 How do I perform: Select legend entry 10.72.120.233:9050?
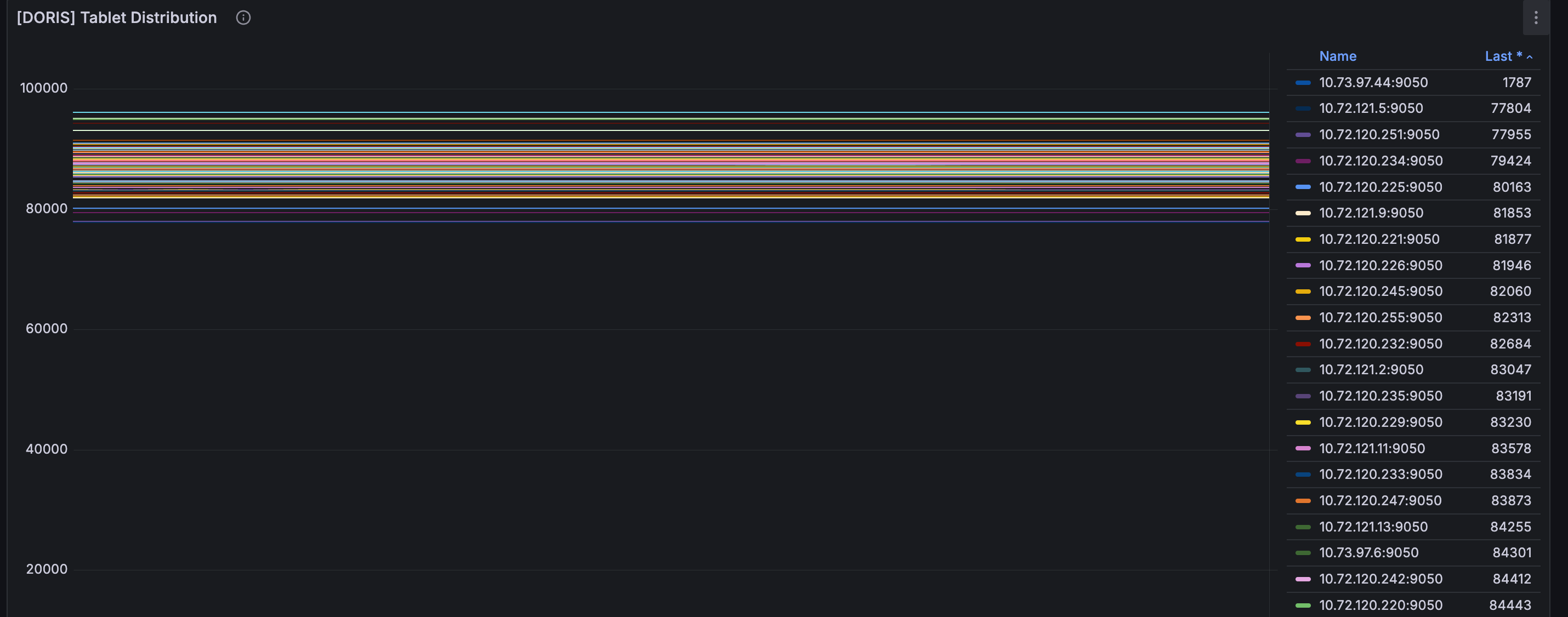pyautogui.click(x=1380, y=474)
